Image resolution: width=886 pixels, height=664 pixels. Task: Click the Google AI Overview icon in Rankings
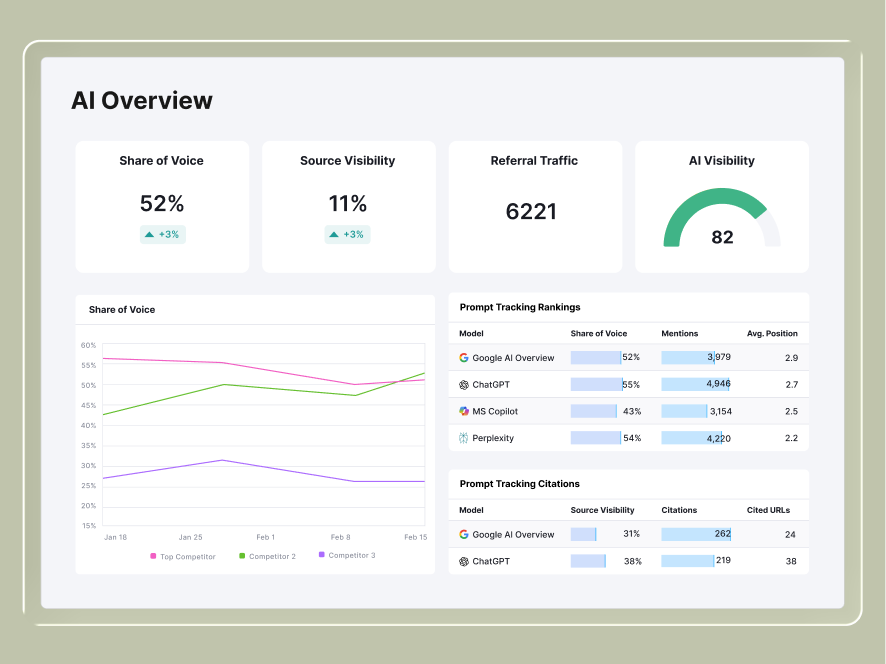(463, 357)
